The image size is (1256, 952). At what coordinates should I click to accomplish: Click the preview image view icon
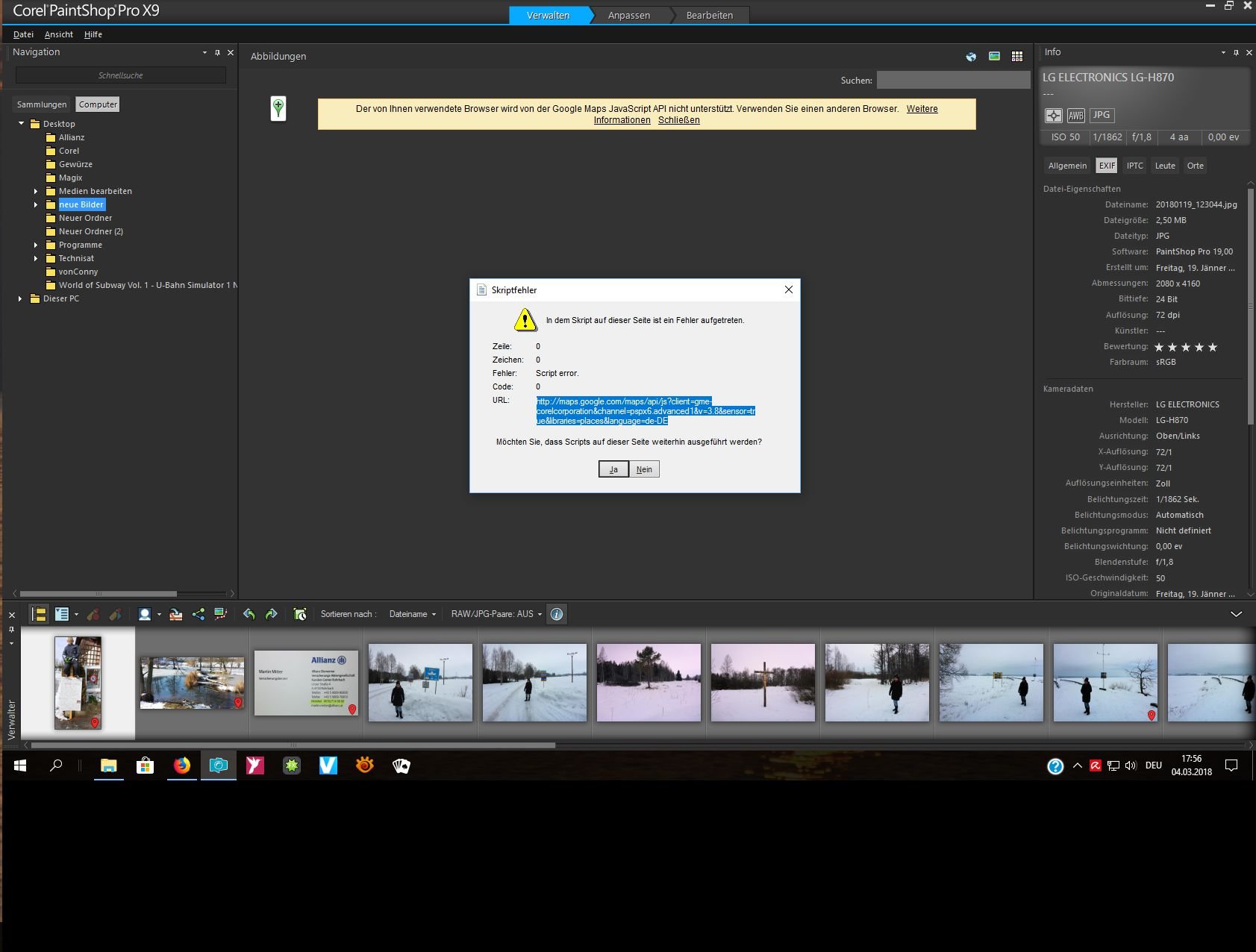tap(994, 57)
